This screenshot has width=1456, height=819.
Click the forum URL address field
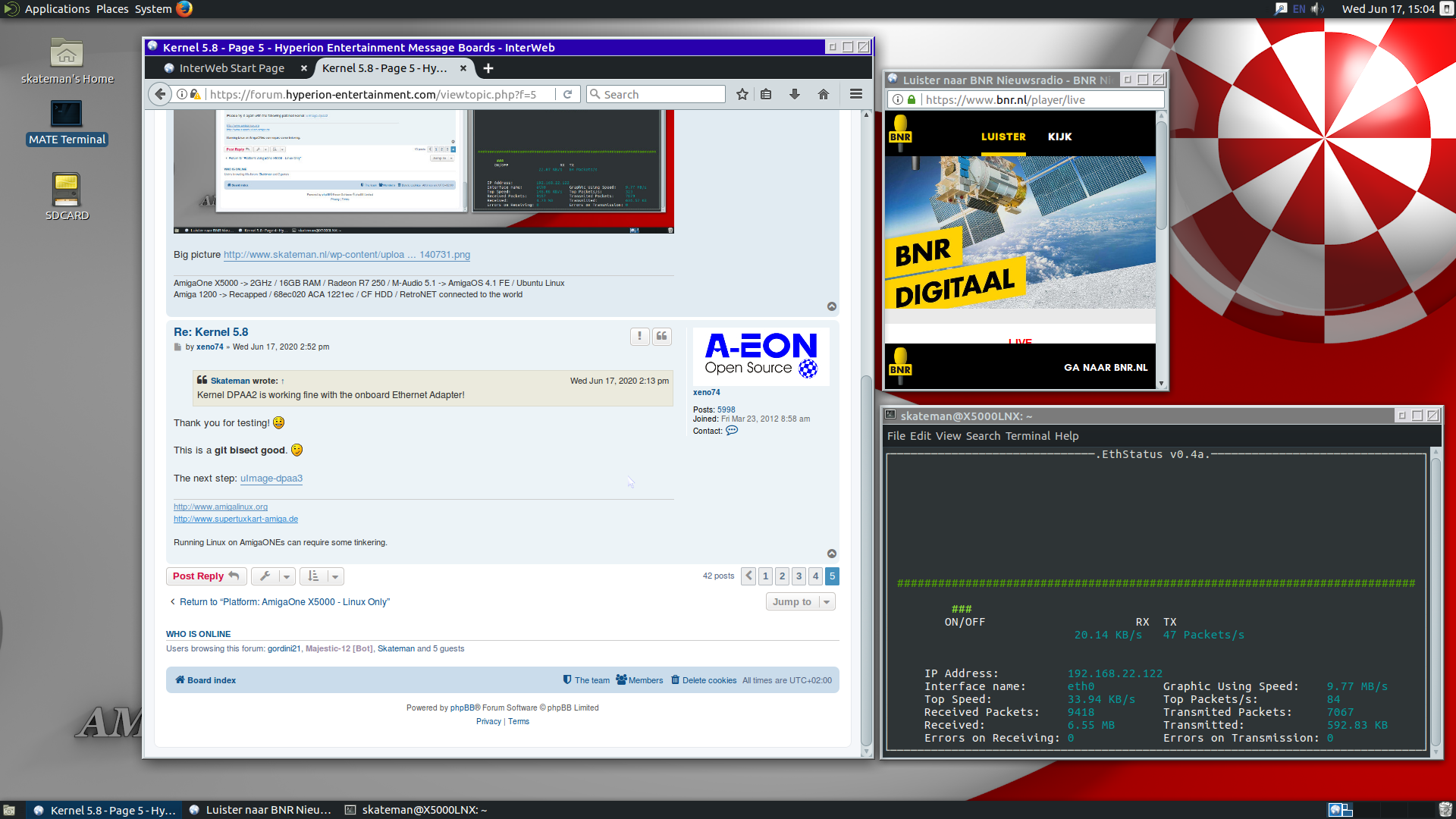coord(373,95)
